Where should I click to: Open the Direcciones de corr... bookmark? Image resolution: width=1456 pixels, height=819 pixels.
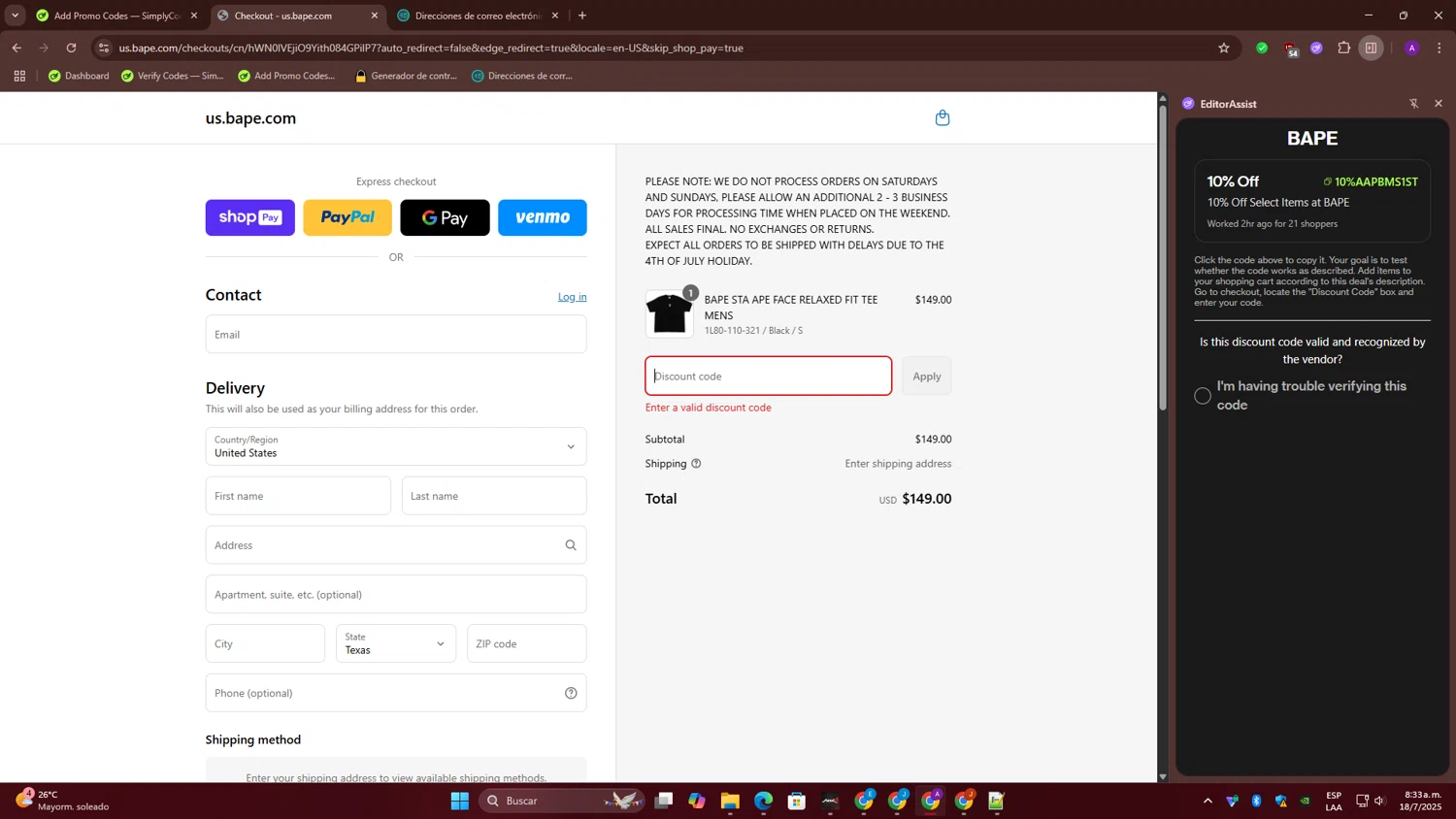[x=522, y=76]
